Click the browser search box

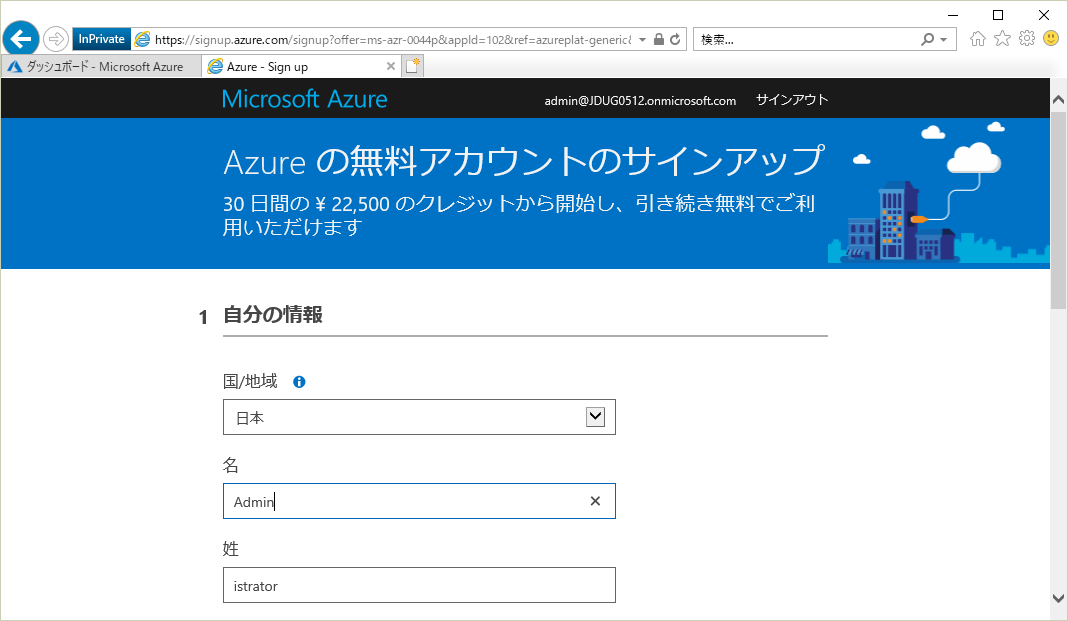(807, 39)
